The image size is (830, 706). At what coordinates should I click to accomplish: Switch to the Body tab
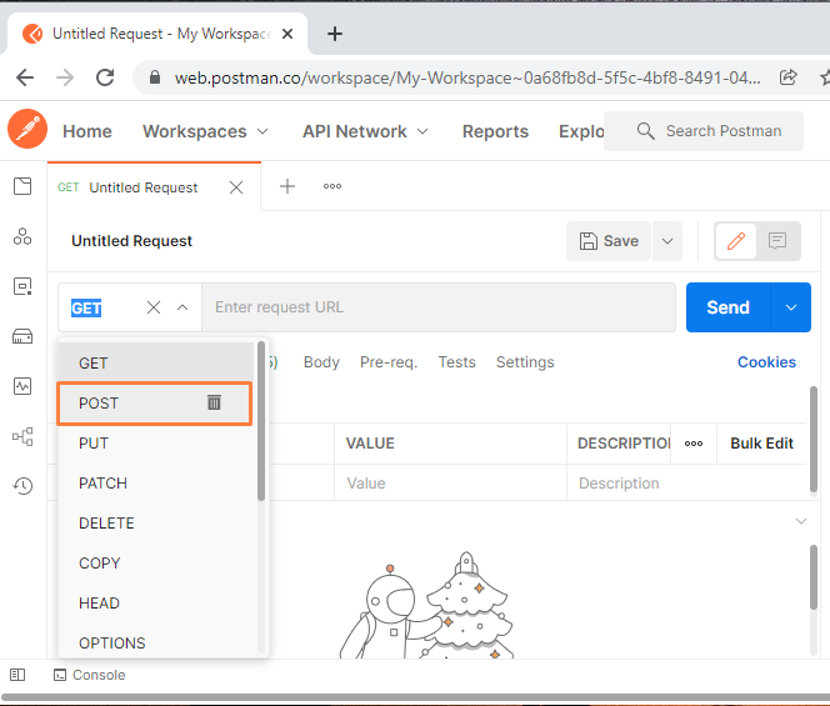pyautogui.click(x=321, y=362)
